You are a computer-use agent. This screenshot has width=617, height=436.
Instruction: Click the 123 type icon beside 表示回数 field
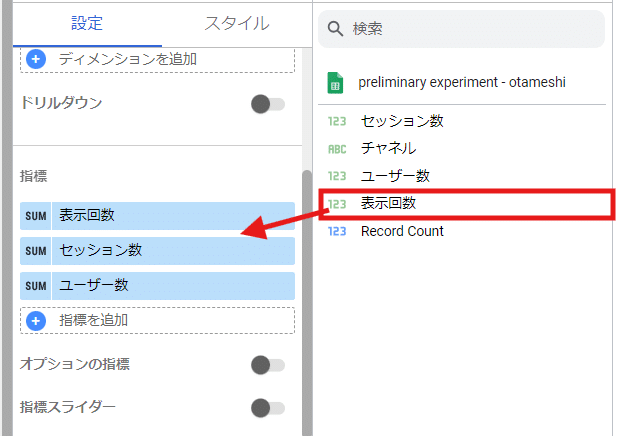(x=337, y=204)
